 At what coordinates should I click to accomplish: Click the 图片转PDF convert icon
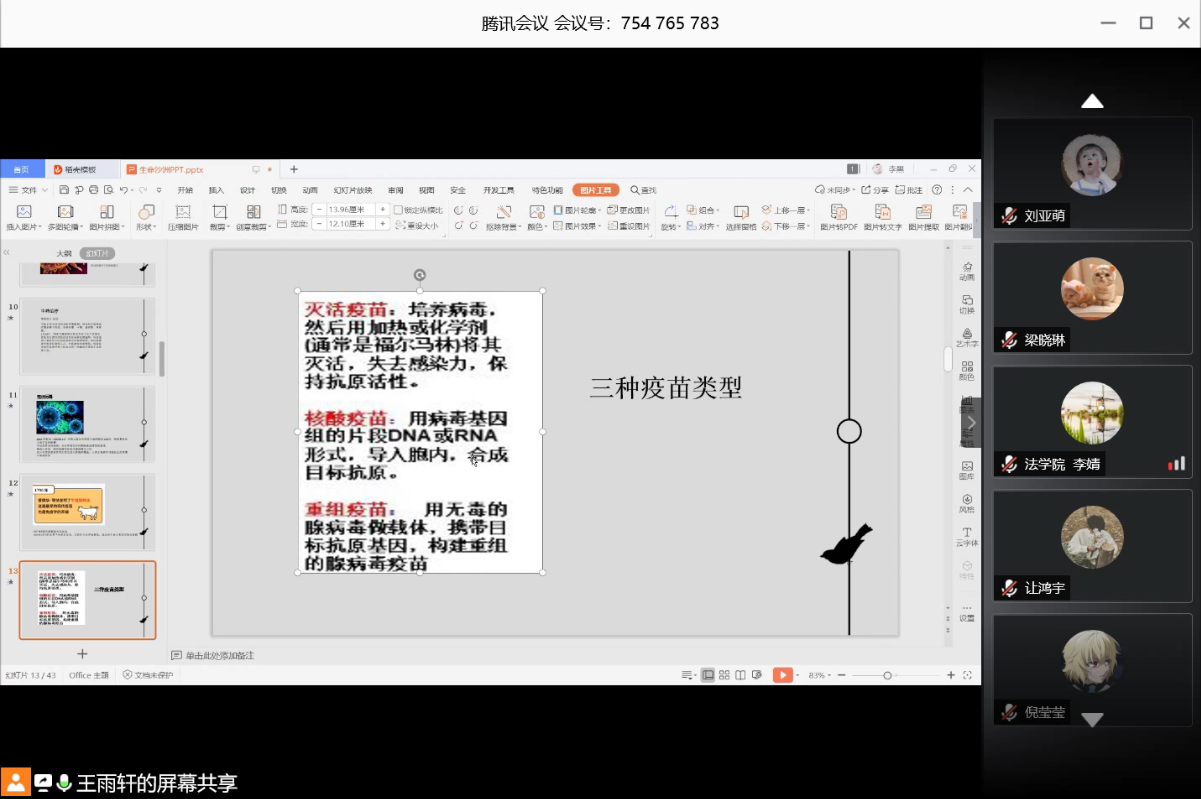tap(839, 212)
